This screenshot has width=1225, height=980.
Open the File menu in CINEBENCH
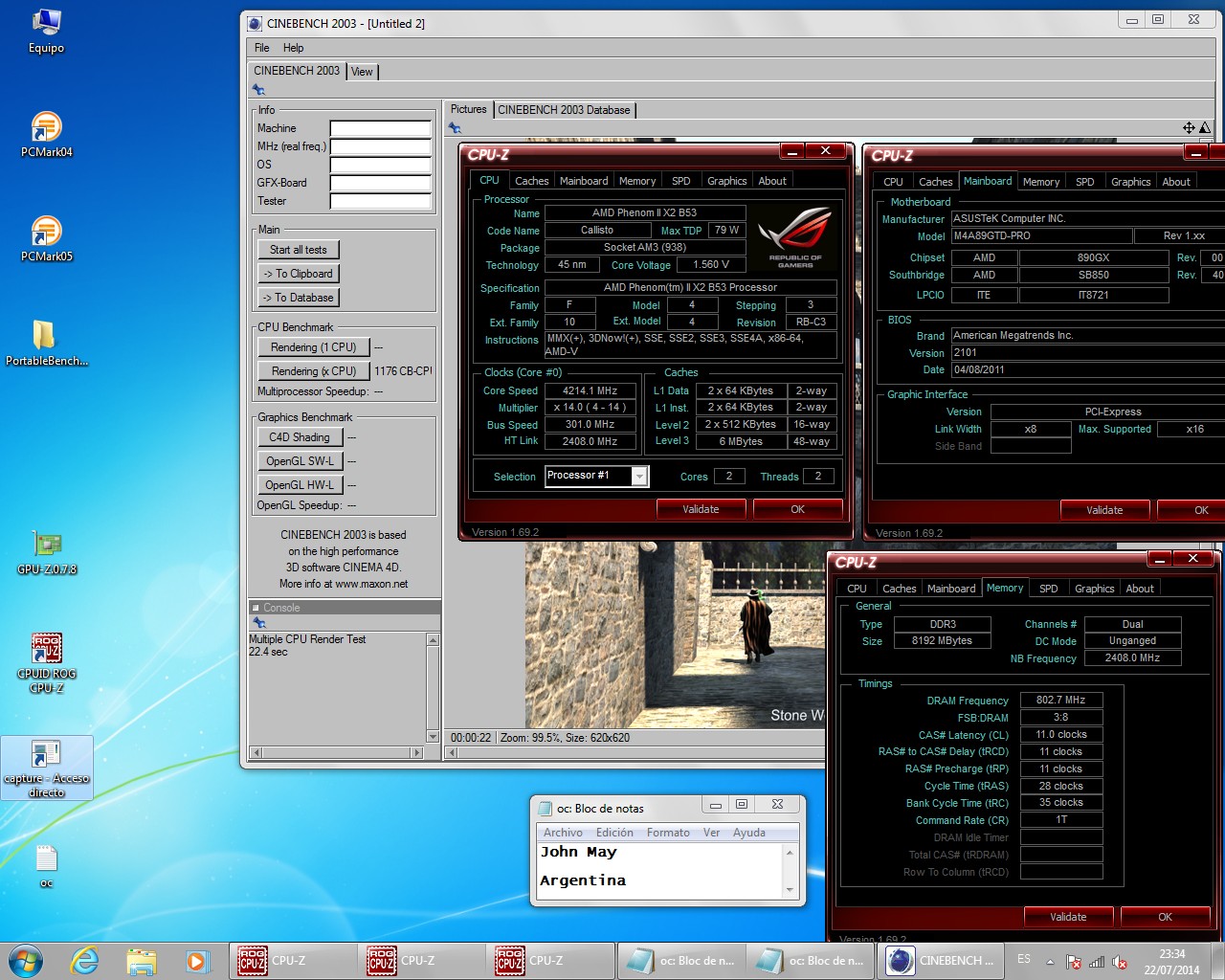(x=261, y=48)
